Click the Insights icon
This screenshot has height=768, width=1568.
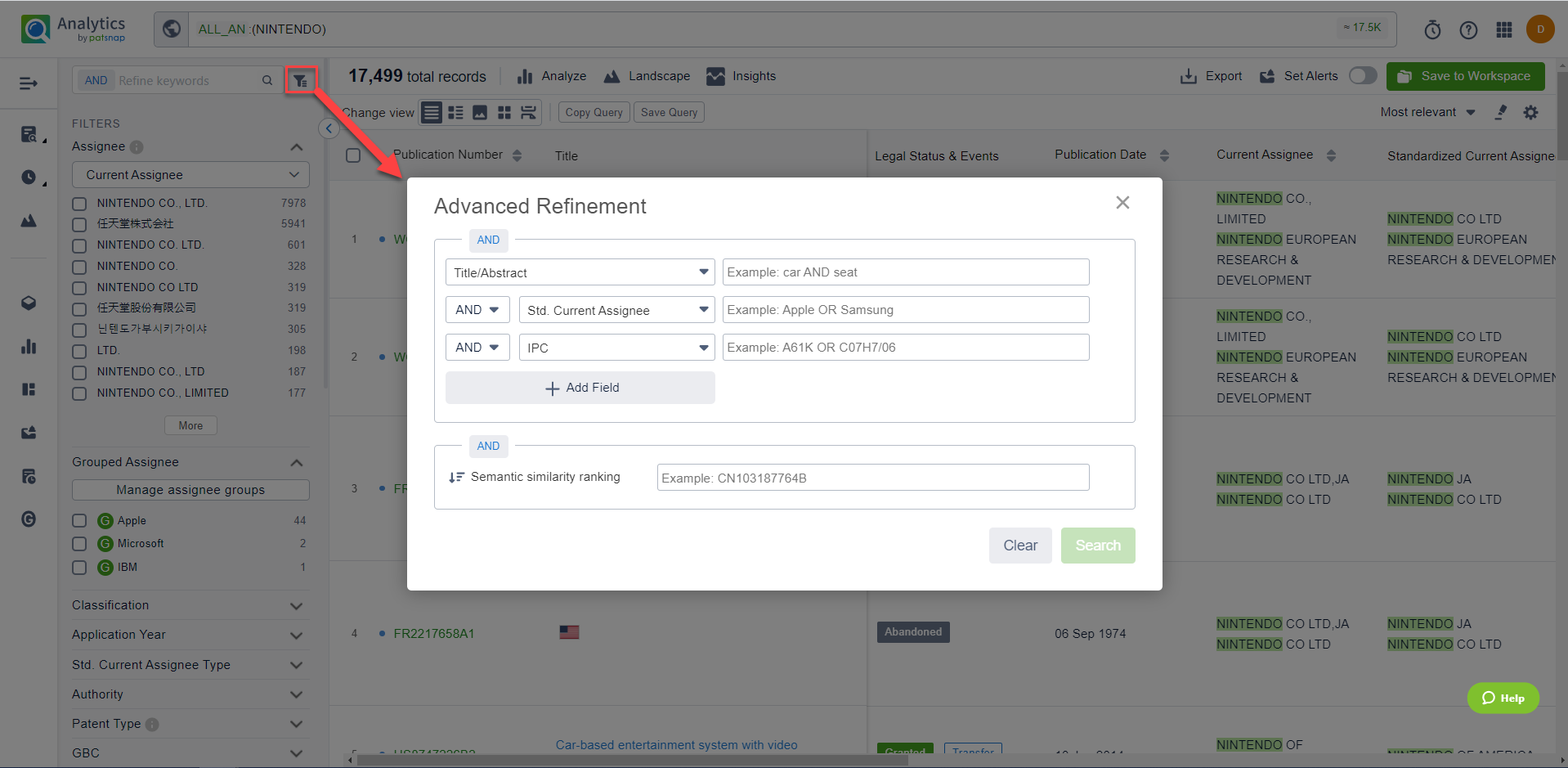tap(715, 77)
